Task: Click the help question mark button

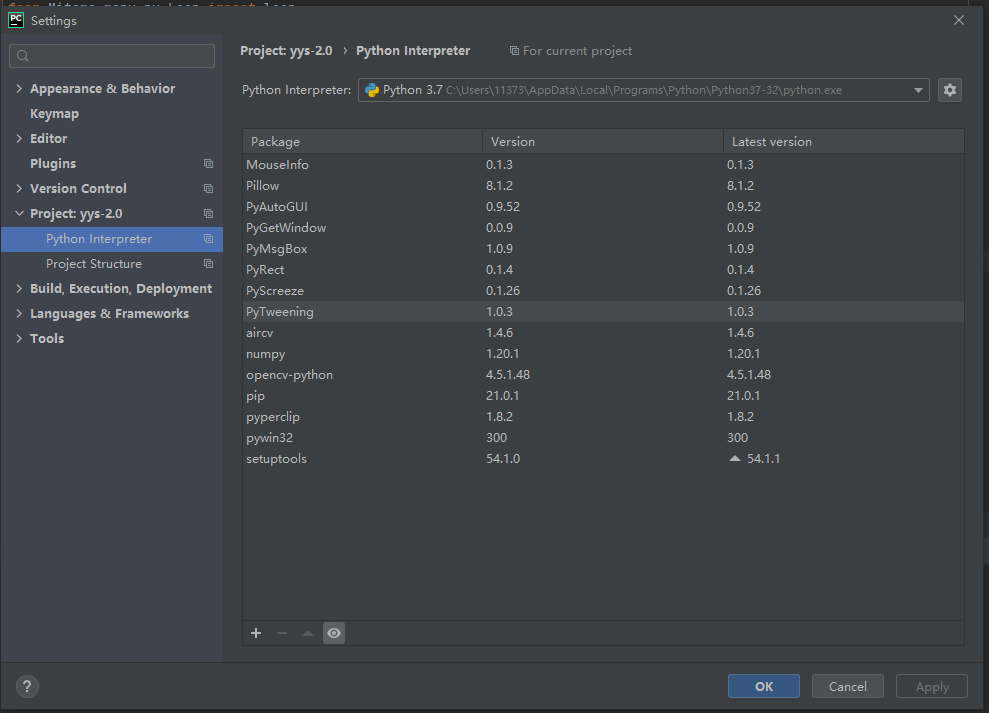Action: pos(27,686)
